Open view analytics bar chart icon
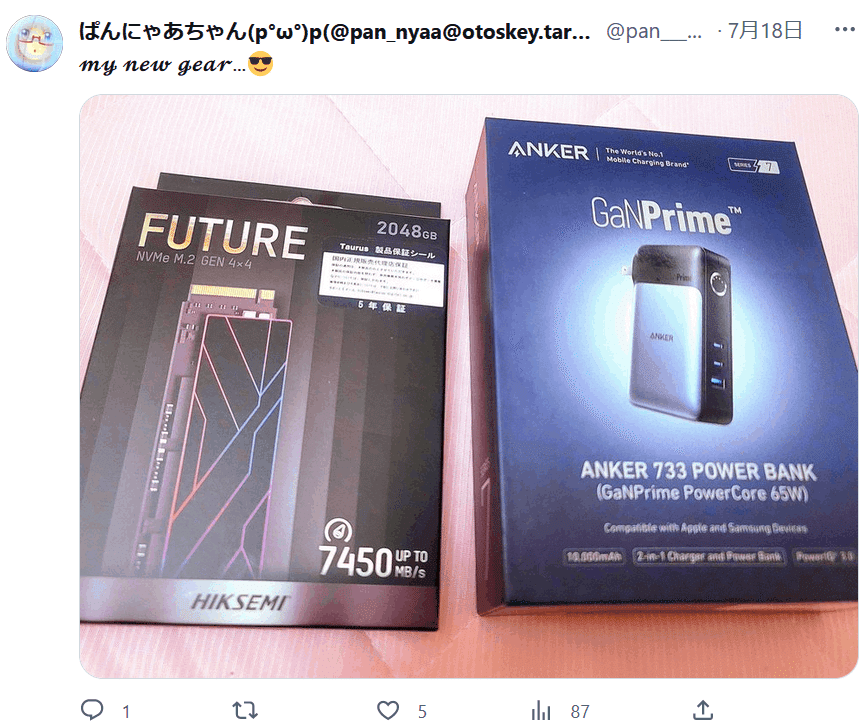The width and height of the screenshot is (864, 725). 541,710
